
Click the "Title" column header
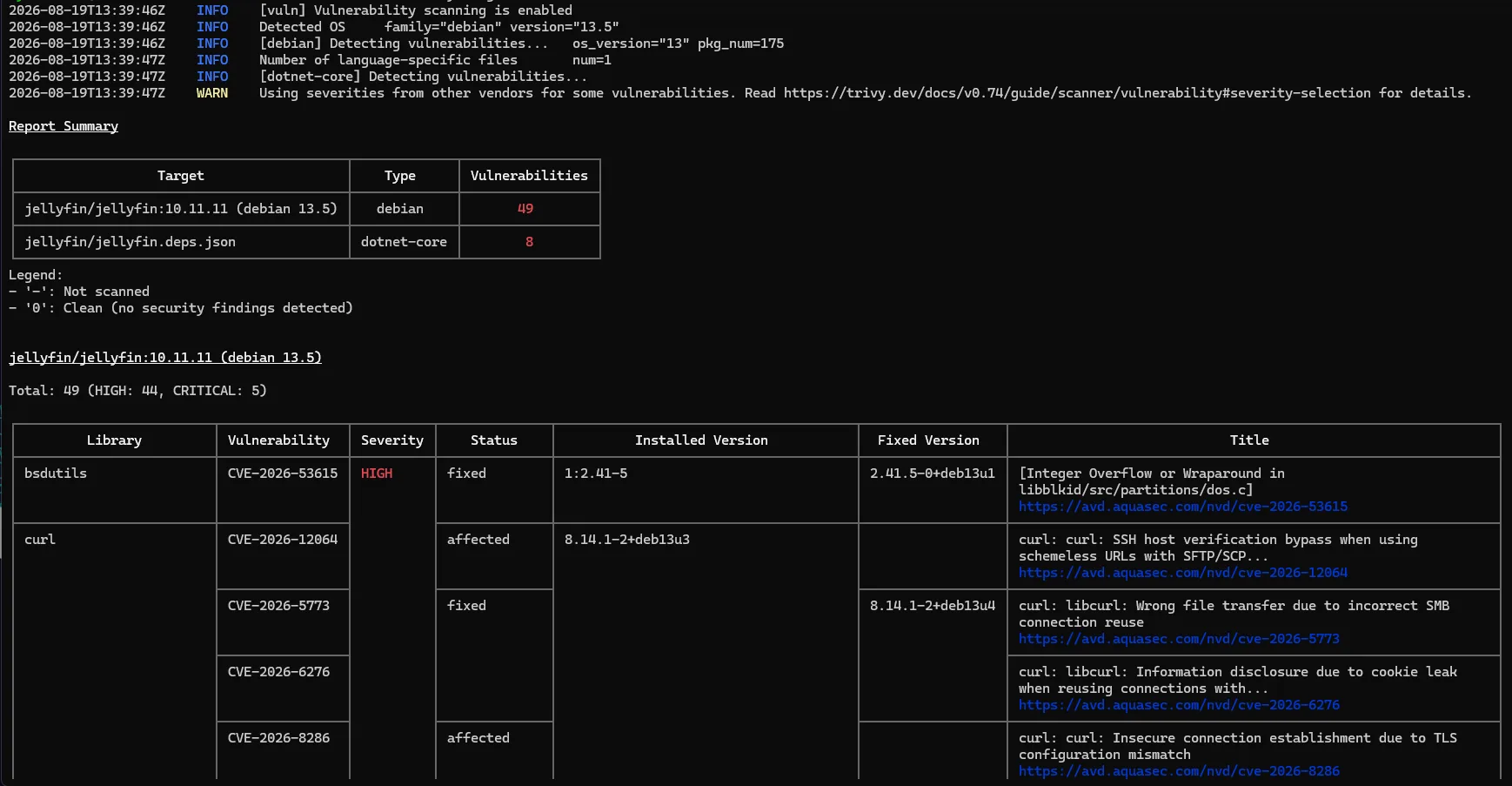[x=1249, y=440]
